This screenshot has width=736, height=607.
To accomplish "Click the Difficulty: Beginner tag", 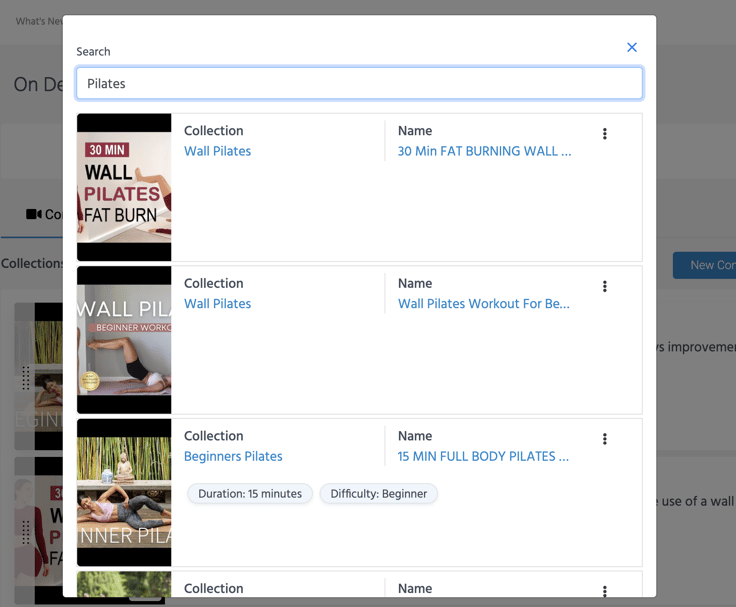I will pyautogui.click(x=379, y=494).
